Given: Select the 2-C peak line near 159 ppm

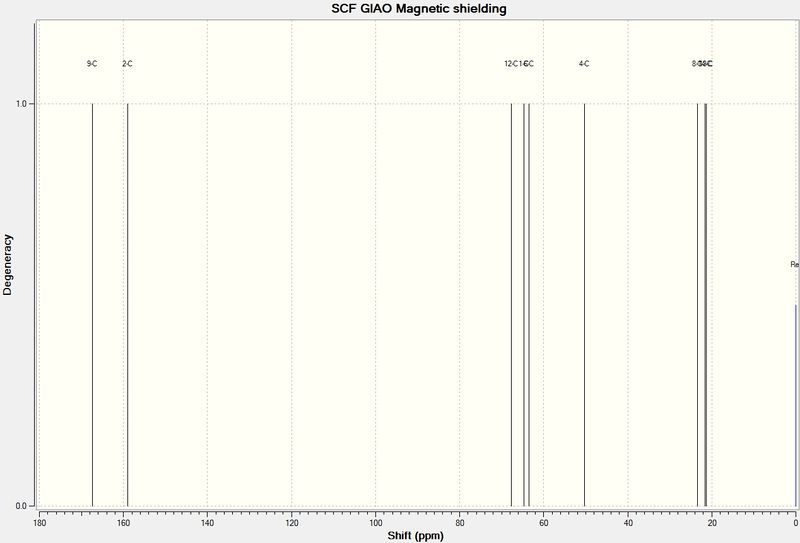Looking at the screenshot, I should pyautogui.click(x=127, y=305).
